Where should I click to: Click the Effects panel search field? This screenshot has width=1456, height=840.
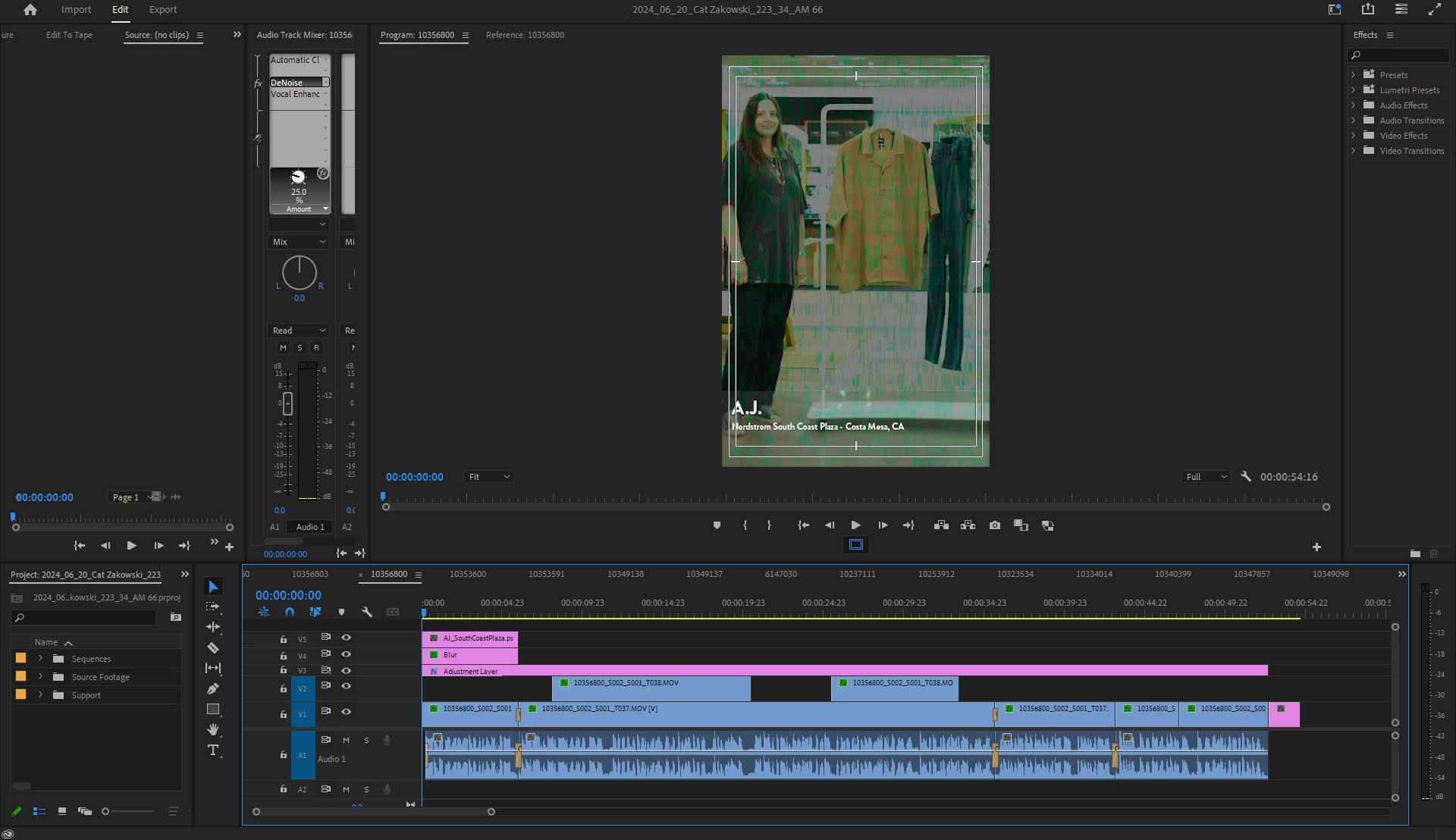point(1403,55)
